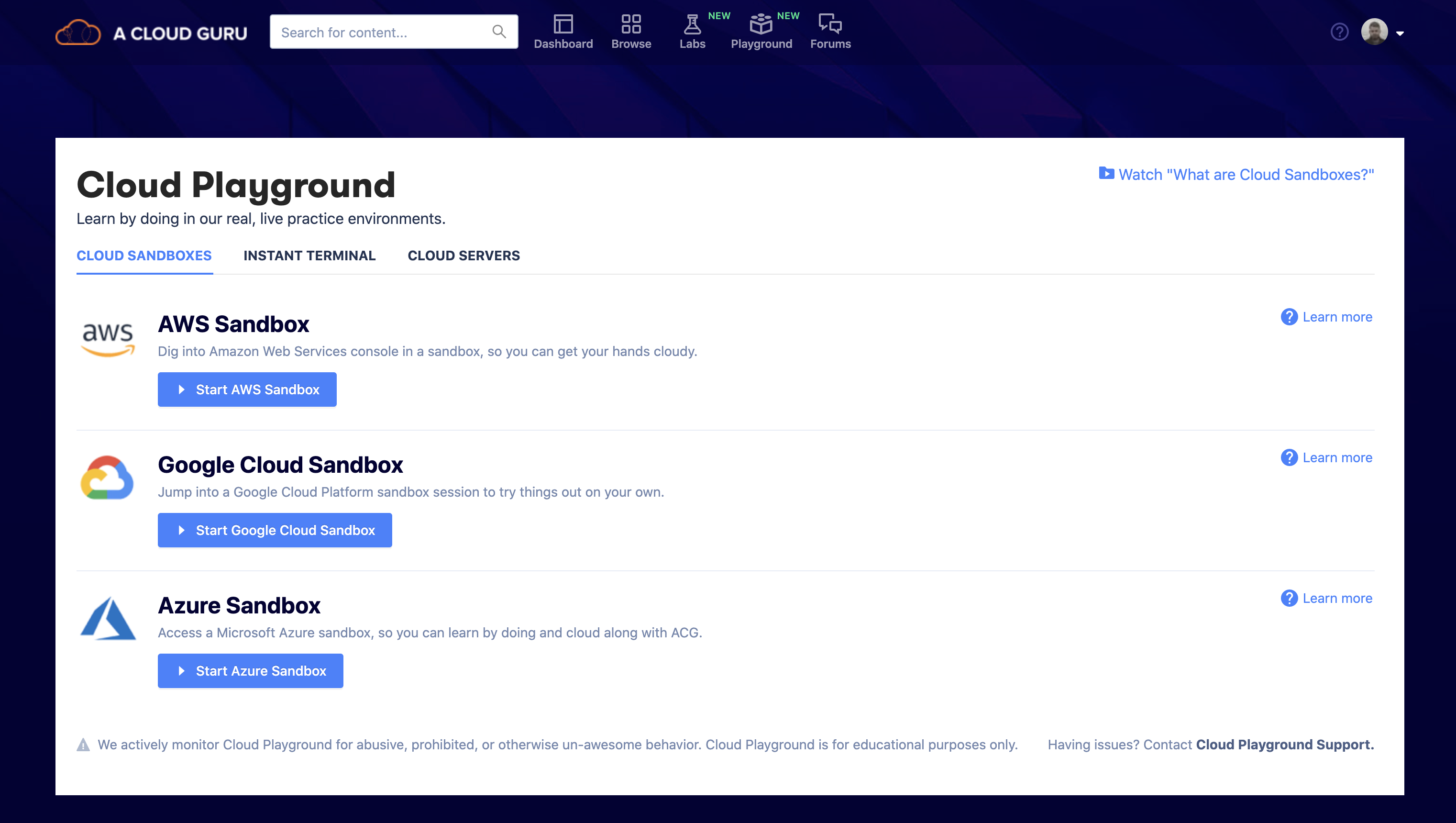The image size is (1456, 823).
Task: Click the A Cloud Guru logo icon
Action: click(79, 32)
